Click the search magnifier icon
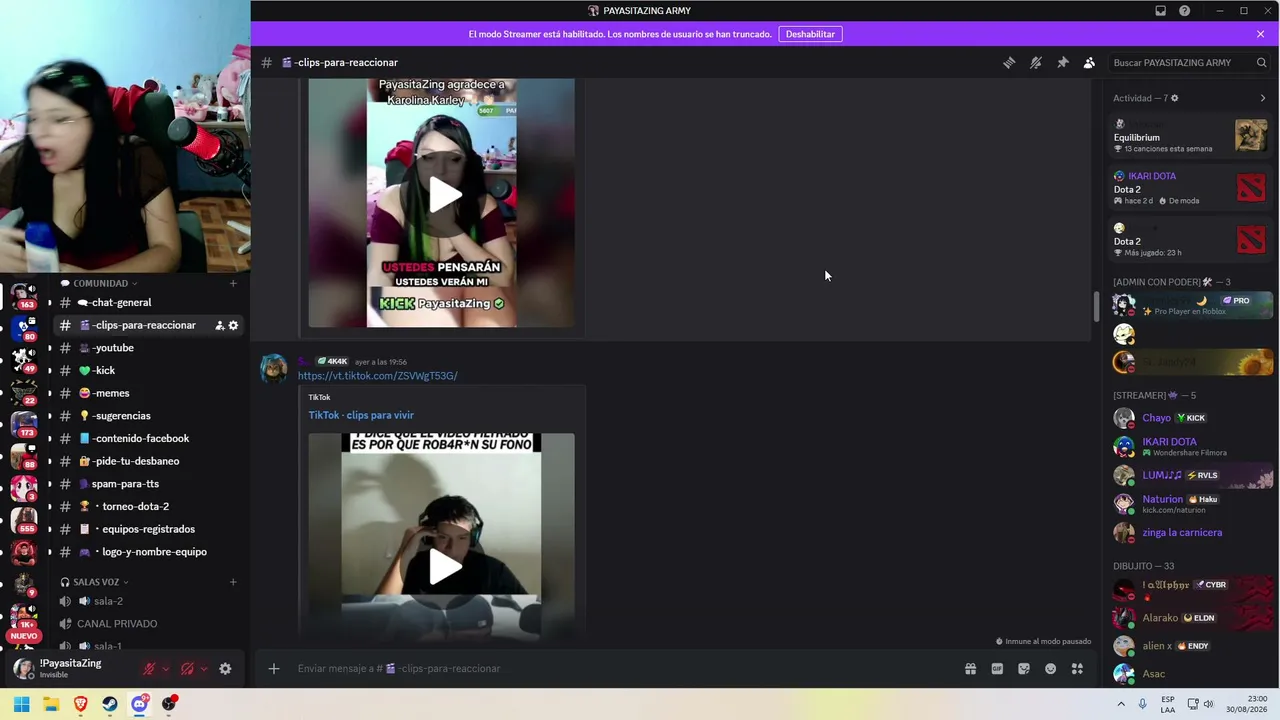Viewport: 1280px width, 720px height. (x=1261, y=62)
